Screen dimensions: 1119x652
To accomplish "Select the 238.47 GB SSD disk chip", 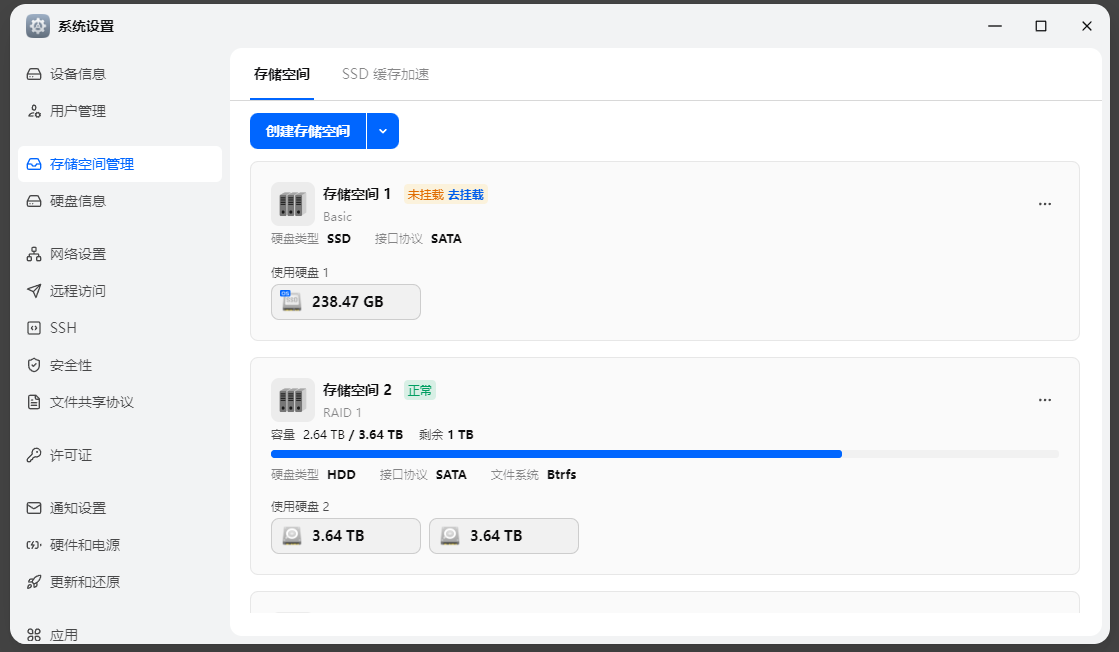I will pos(346,302).
